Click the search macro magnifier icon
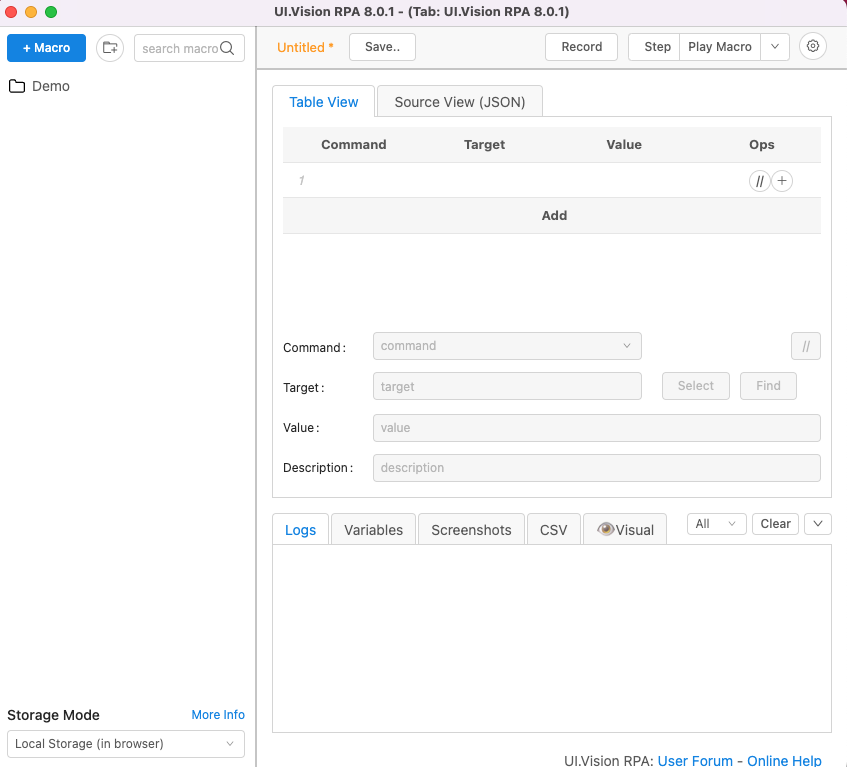This screenshot has width=847, height=767. click(228, 48)
